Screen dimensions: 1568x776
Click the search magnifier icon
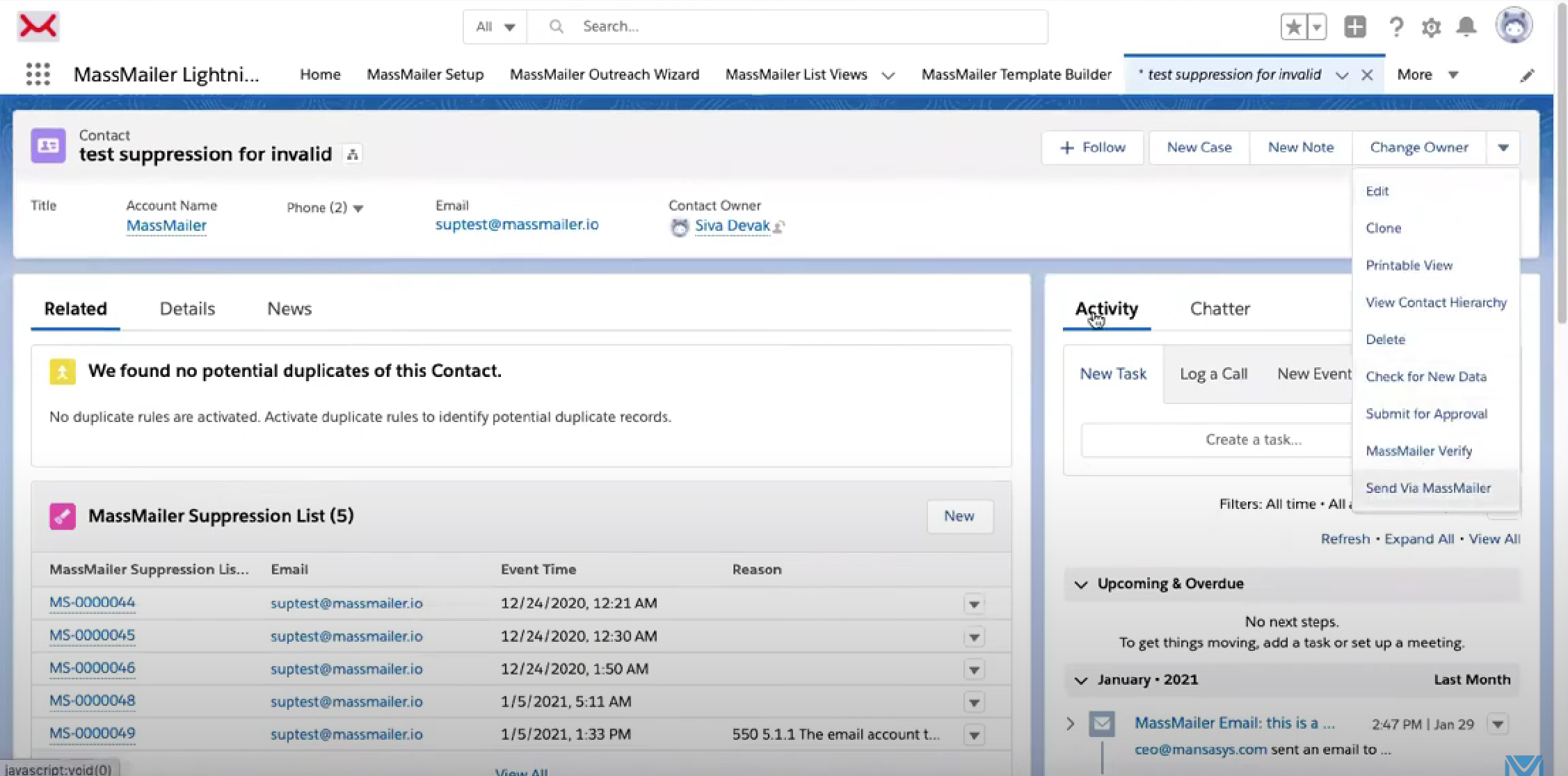(x=556, y=26)
